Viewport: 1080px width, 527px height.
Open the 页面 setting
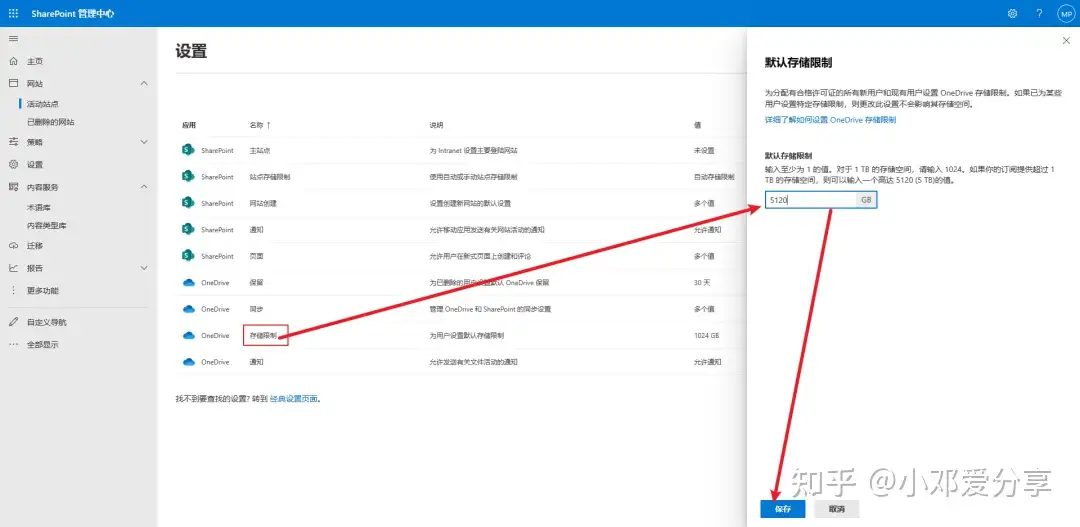(x=256, y=256)
